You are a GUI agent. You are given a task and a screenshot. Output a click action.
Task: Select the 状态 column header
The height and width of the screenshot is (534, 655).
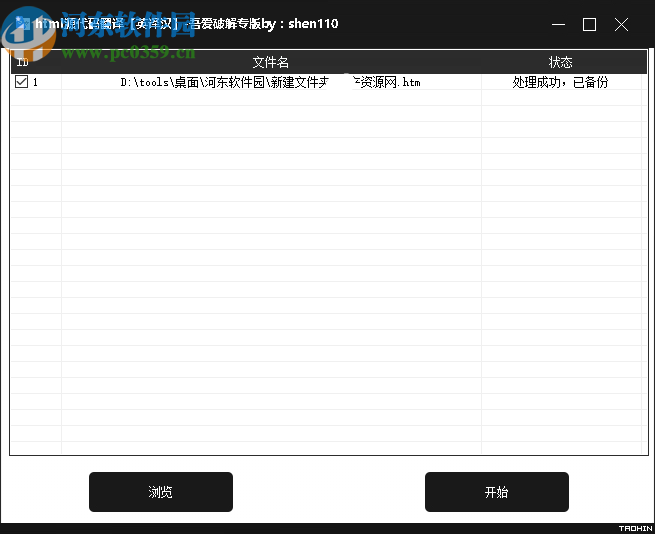[561, 62]
